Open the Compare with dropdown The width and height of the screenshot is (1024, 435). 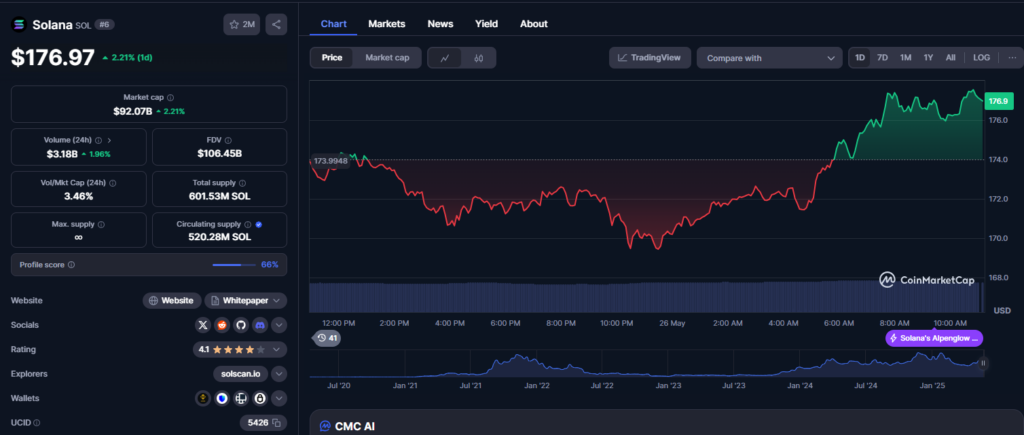coord(769,57)
